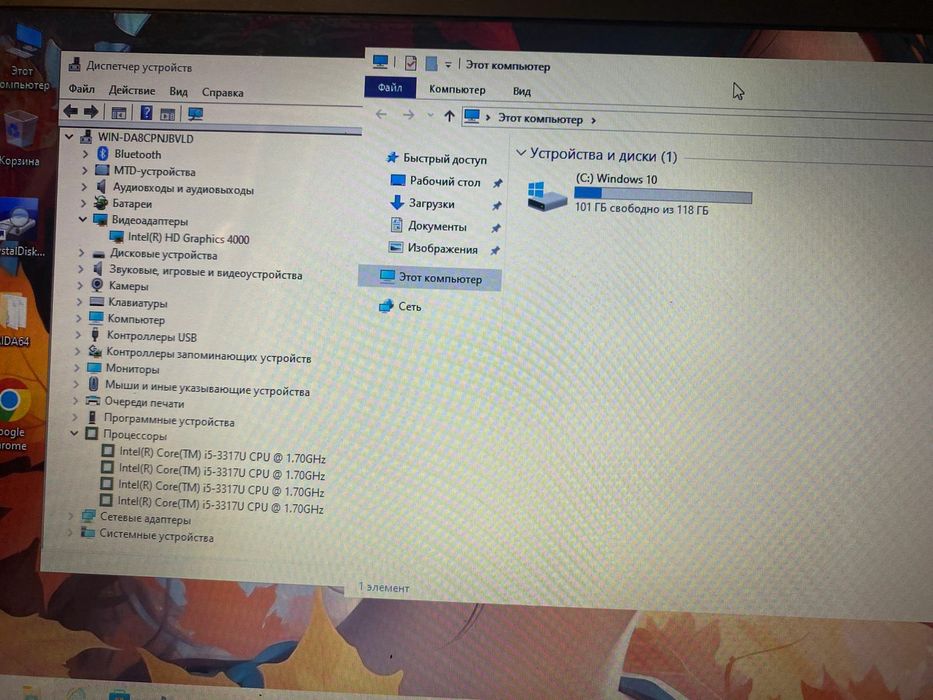Collapse Устройства и диски section
This screenshot has width=933, height=700.
click(521, 153)
